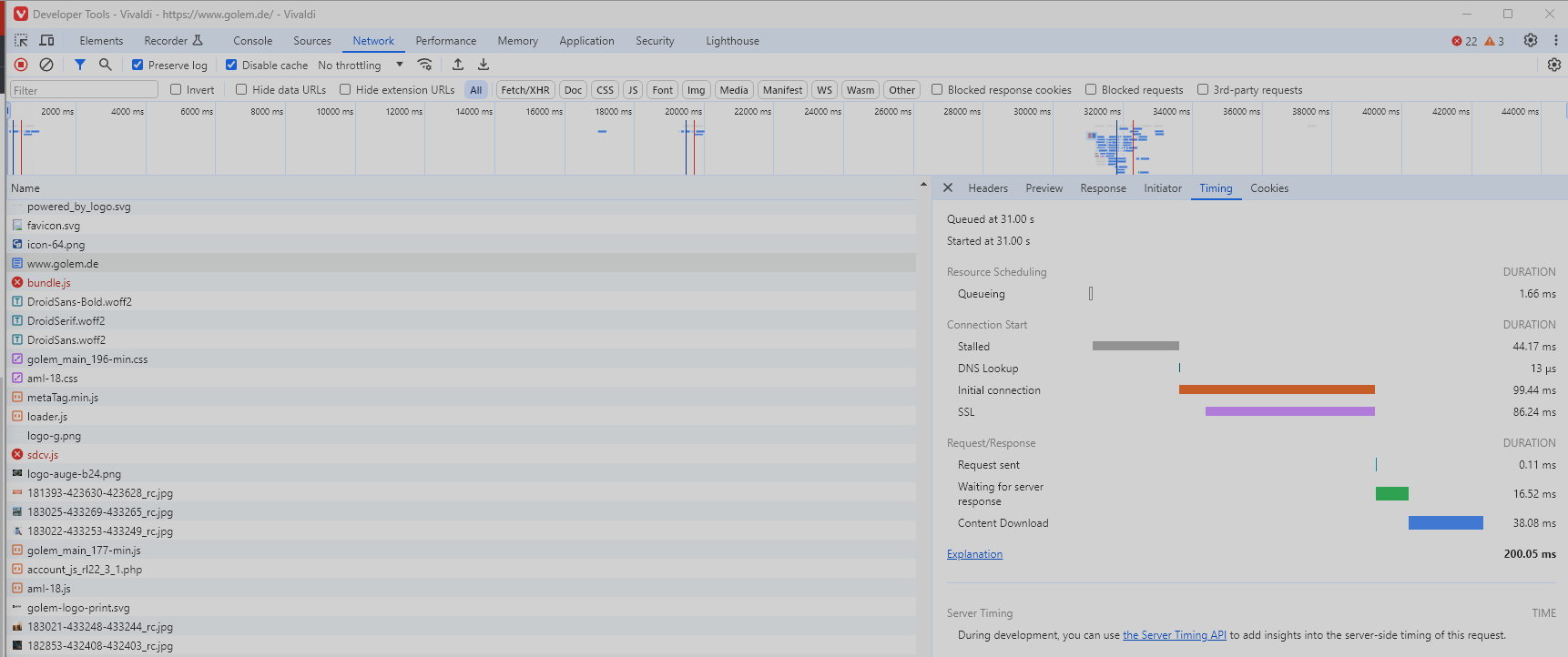Show the 22 errors indicator
Screen dimensions: 1568x657
click(x=1464, y=41)
